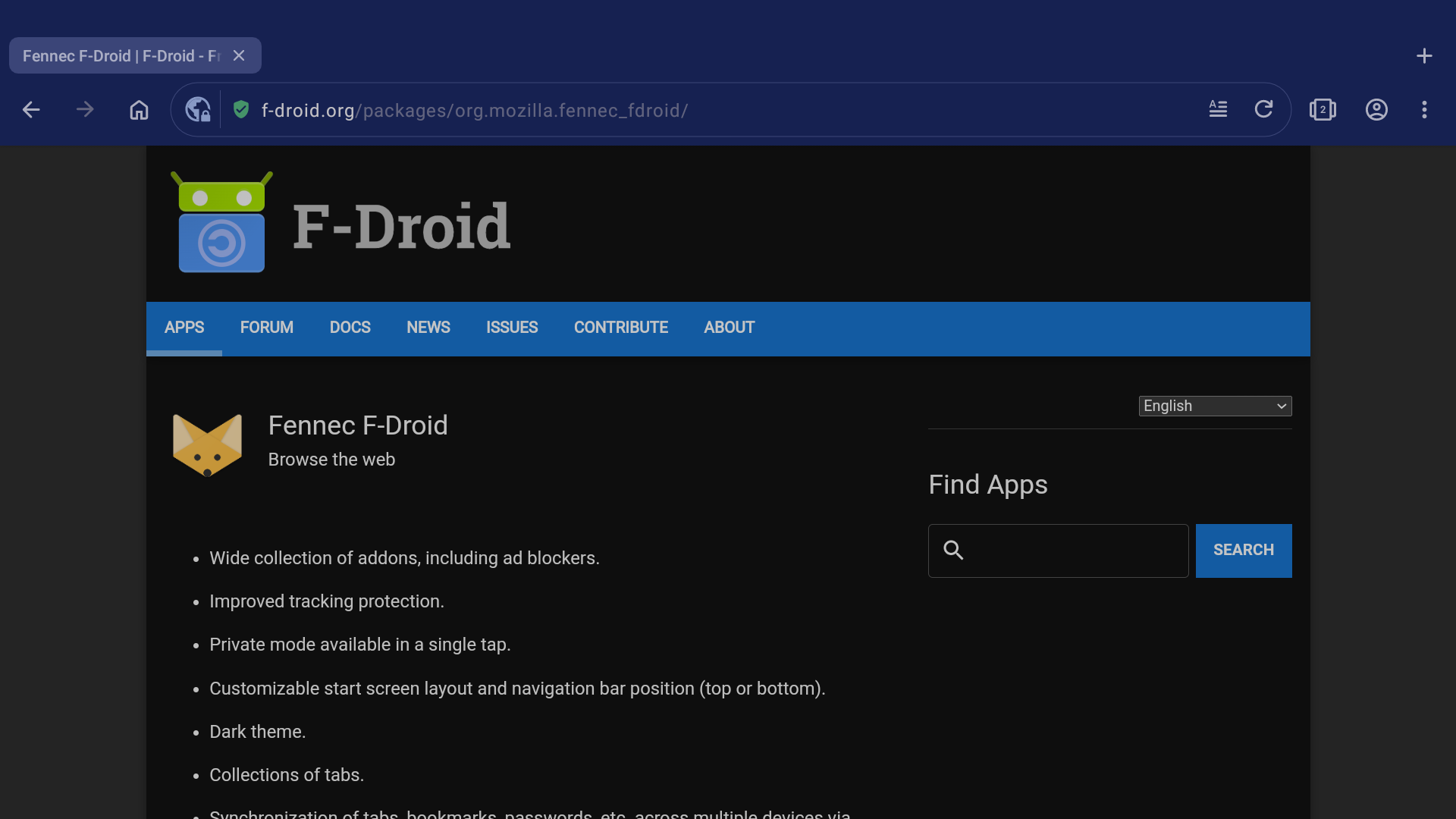This screenshot has height=819, width=1456.
Task: Open the account profile icon
Action: (1376, 110)
